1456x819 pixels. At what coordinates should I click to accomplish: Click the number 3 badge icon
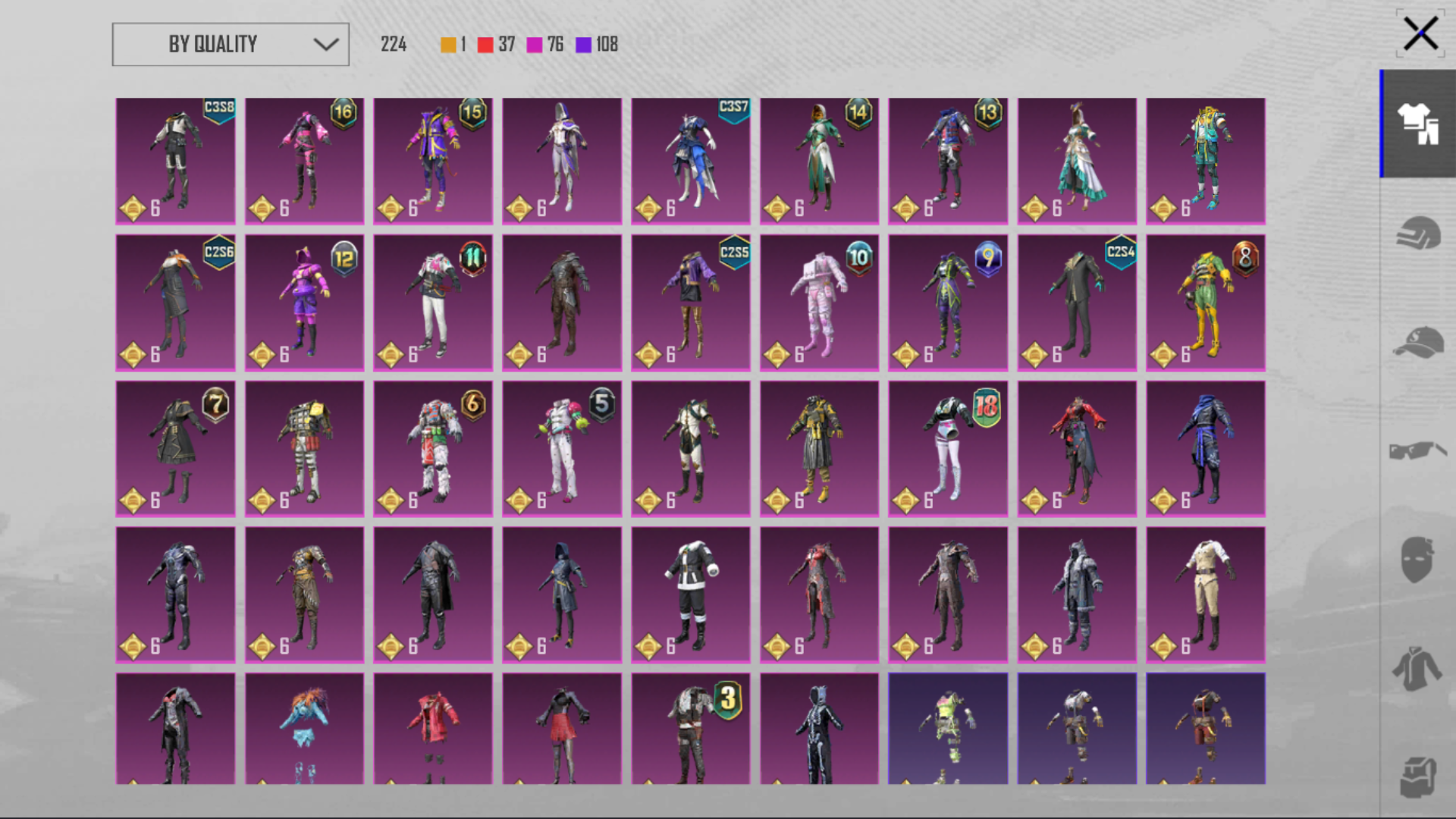728,699
